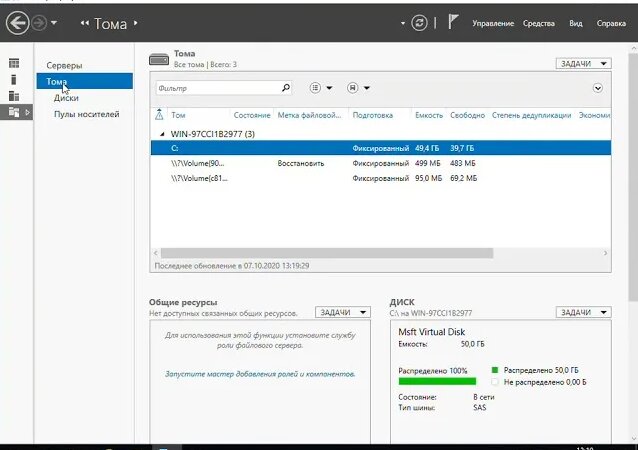Screen dimensions: 638x450
Task: Open dropdown arrow next to saved queries
Action: (367, 88)
